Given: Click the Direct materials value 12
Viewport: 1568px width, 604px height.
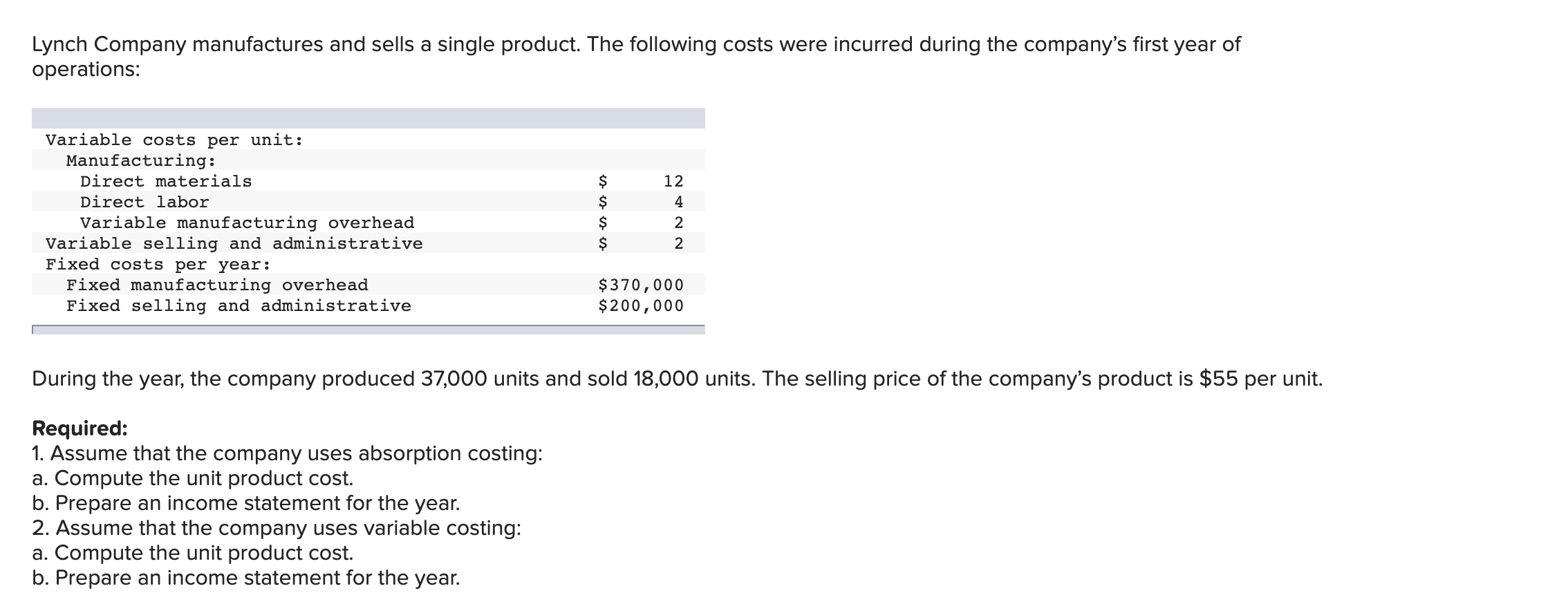Looking at the screenshot, I should [673, 181].
